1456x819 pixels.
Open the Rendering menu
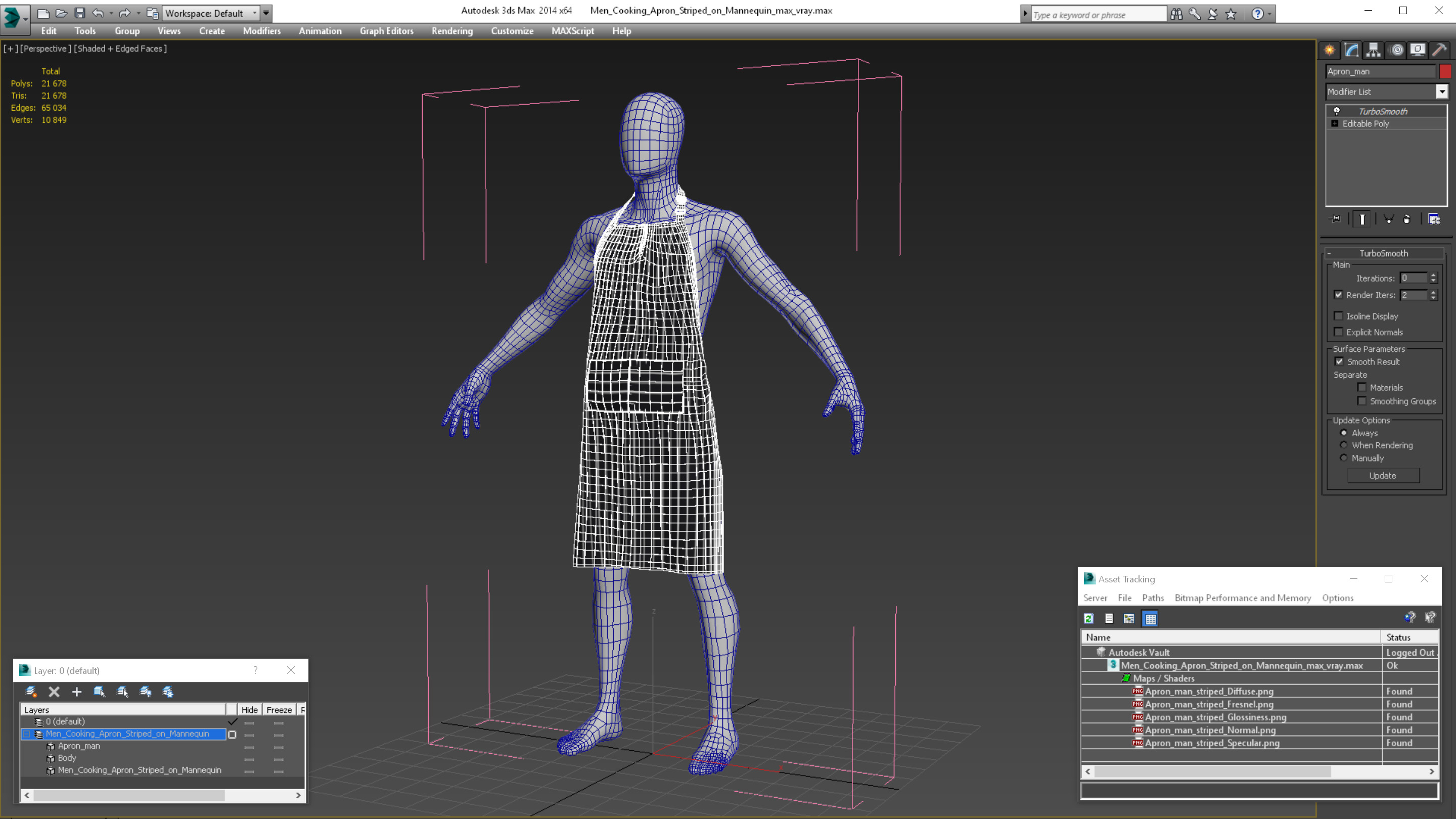coord(452,31)
